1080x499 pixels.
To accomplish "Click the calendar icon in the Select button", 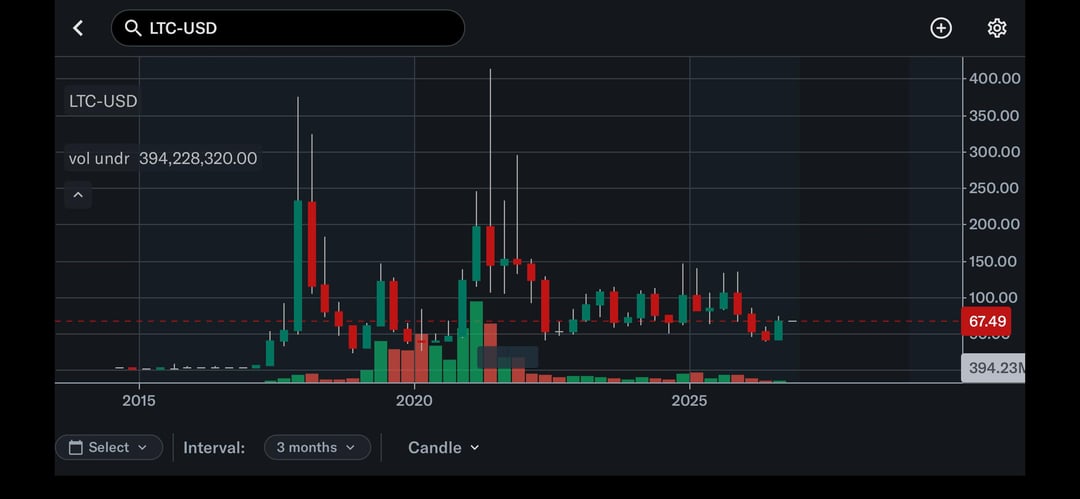I will click(x=76, y=447).
